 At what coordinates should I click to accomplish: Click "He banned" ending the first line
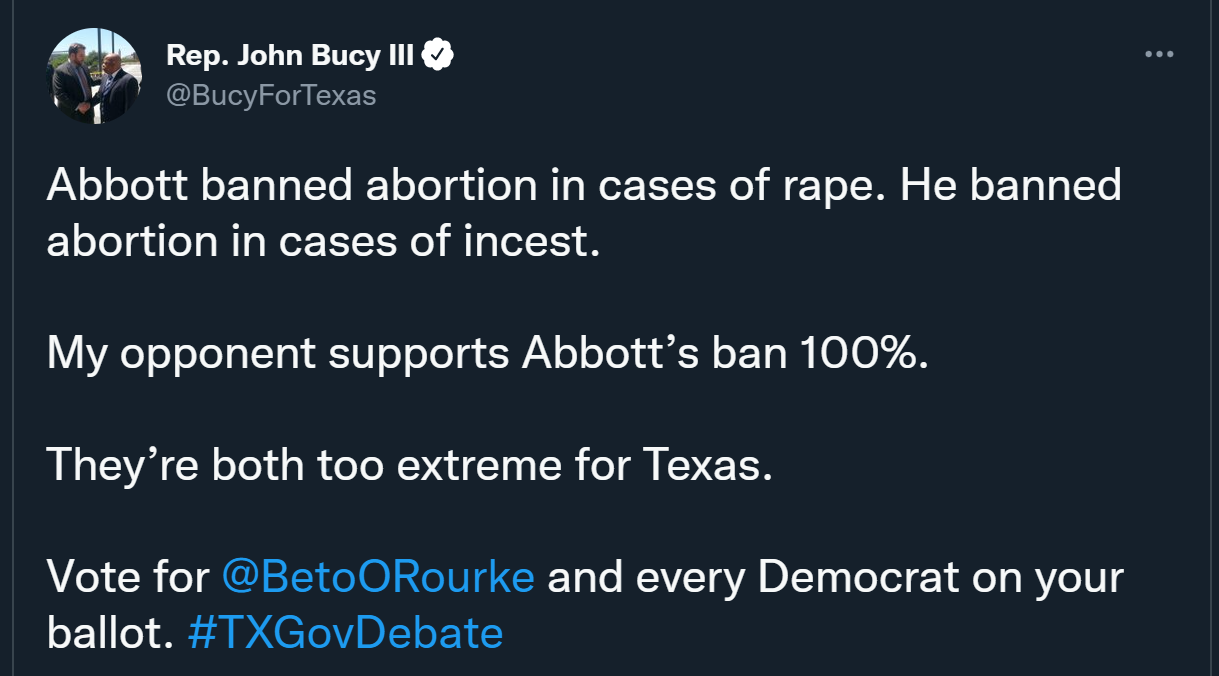coord(1010,186)
